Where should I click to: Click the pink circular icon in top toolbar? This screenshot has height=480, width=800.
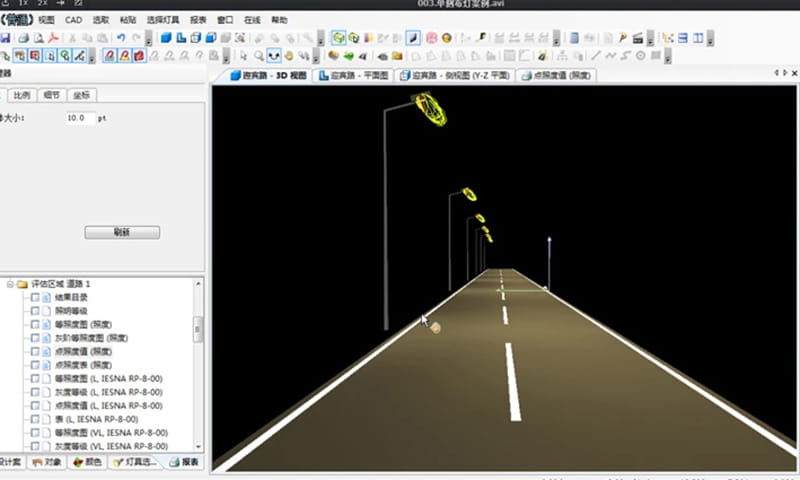point(431,38)
